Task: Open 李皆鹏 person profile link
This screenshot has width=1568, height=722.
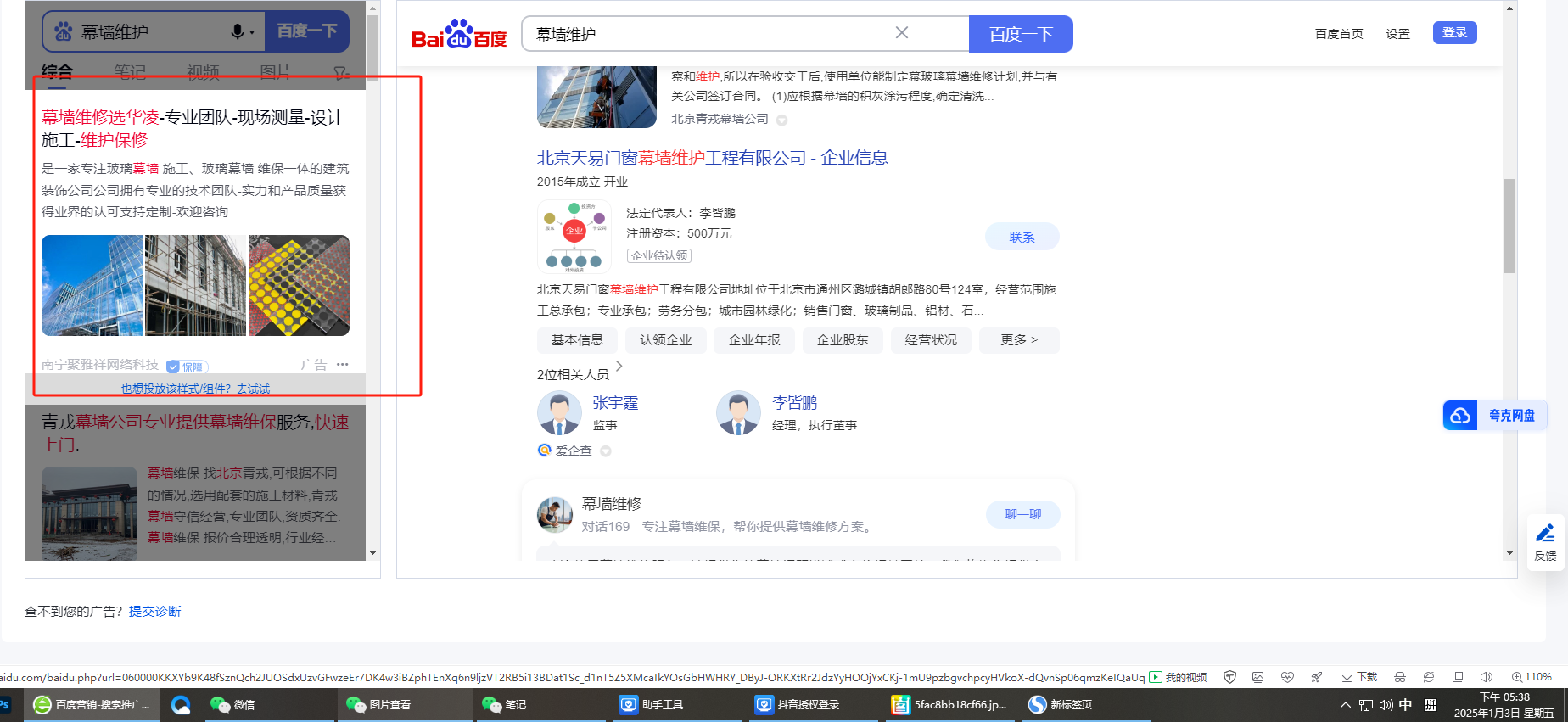Action: point(795,403)
